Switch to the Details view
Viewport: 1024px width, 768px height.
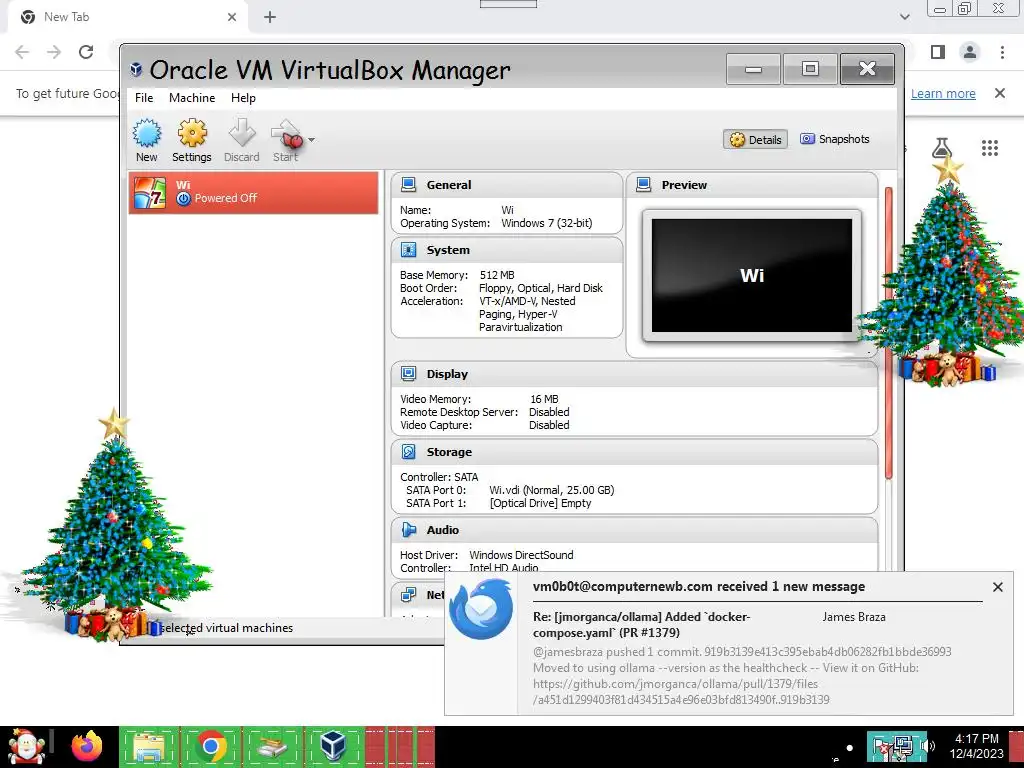click(755, 139)
